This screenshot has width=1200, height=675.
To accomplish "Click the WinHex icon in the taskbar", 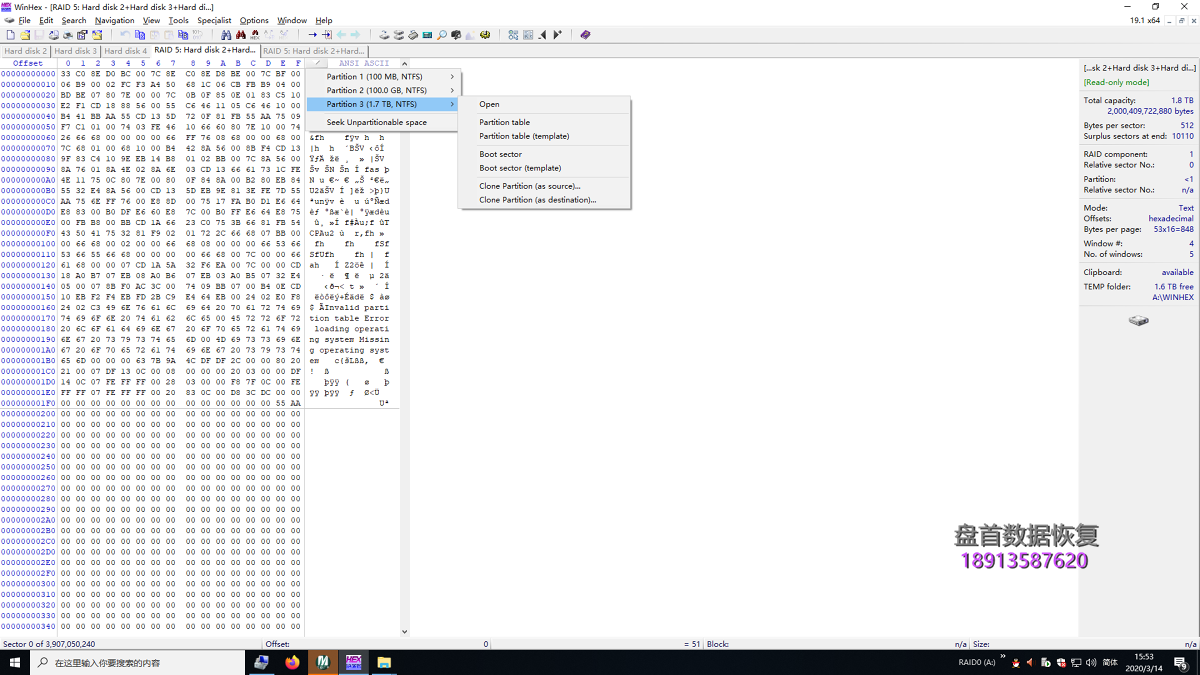I will [353, 662].
